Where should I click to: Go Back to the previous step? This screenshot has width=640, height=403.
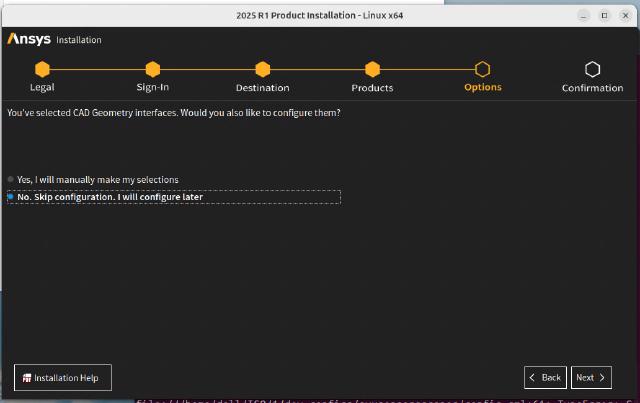pyautogui.click(x=545, y=378)
